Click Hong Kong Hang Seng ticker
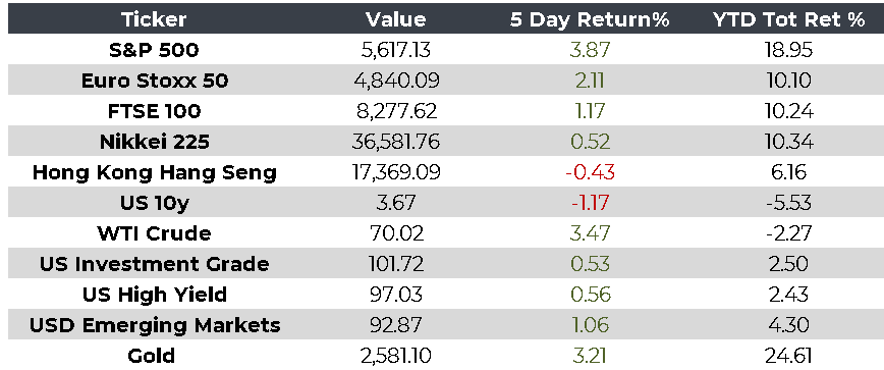The image size is (884, 370). click(154, 173)
